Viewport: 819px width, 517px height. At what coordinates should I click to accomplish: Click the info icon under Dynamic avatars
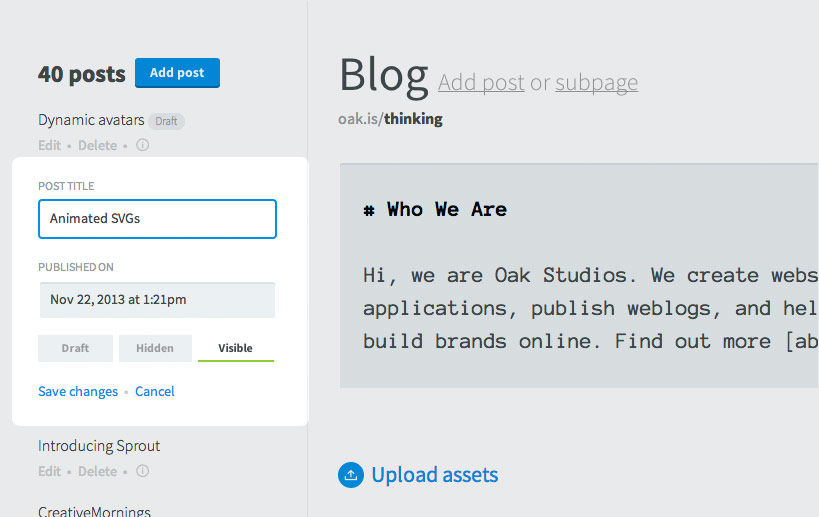coord(143,145)
